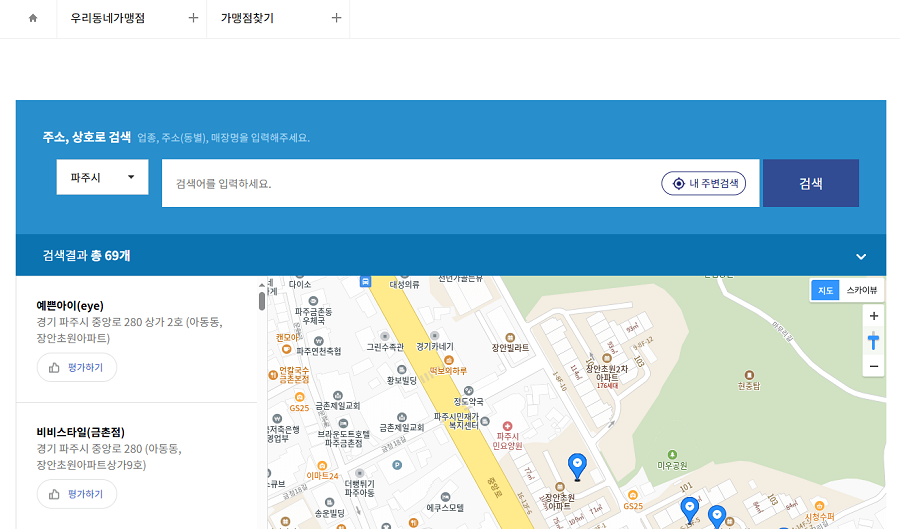
Task: Click the 신청수퍼 shop icon
Action: tap(820, 506)
